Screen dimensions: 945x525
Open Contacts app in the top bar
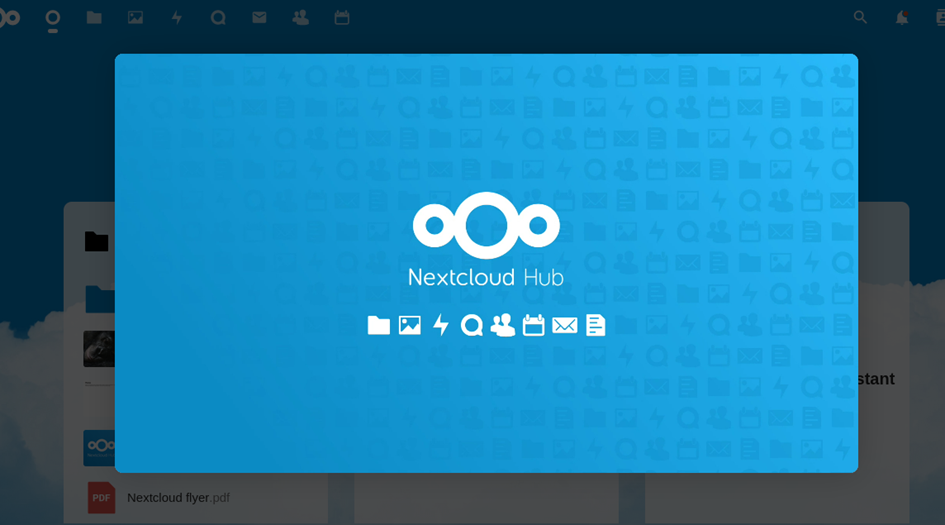click(x=300, y=17)
